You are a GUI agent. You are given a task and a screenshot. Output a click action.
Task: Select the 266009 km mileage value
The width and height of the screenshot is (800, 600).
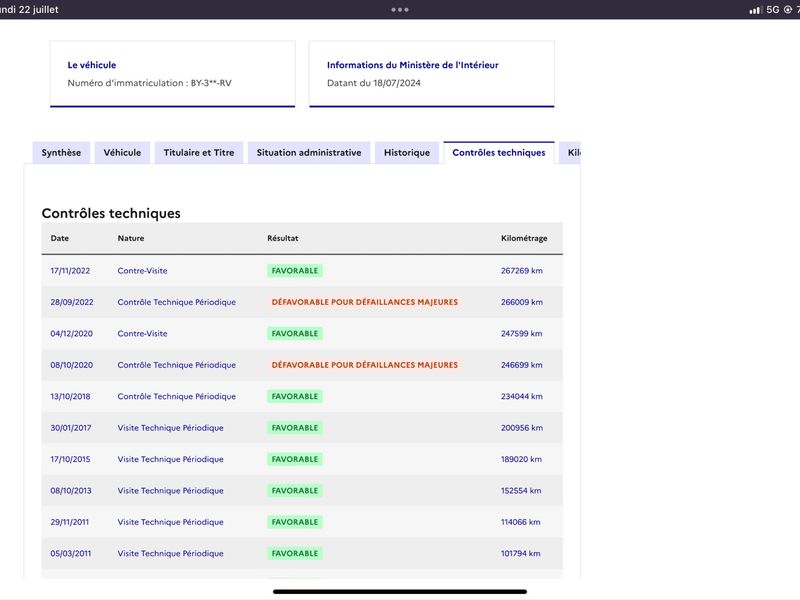pyautogui.click(x=521, y=302)
